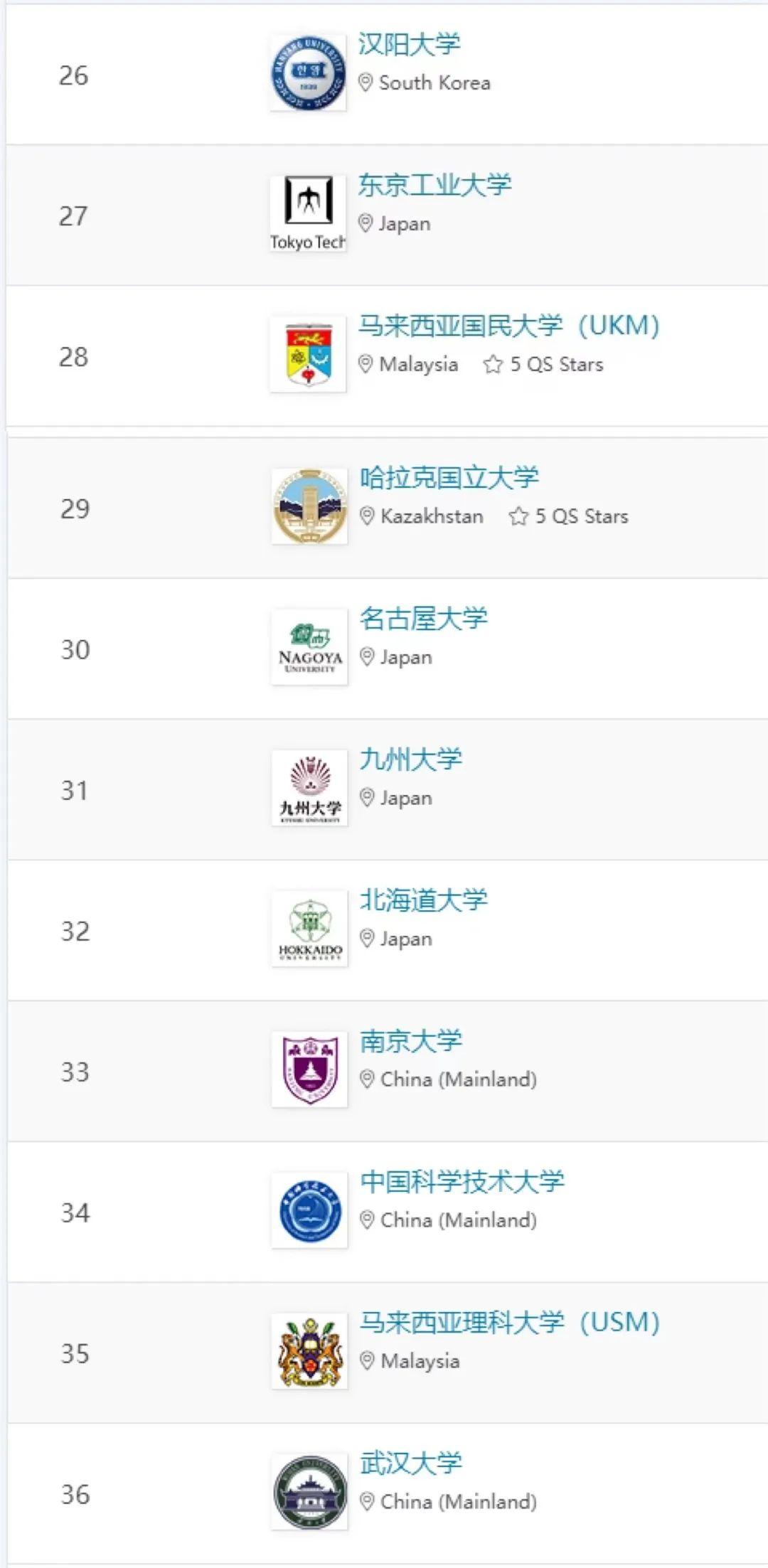Click the Tokyo Tech logo
Screen dimensions: 768x1568
click(309, 210)
